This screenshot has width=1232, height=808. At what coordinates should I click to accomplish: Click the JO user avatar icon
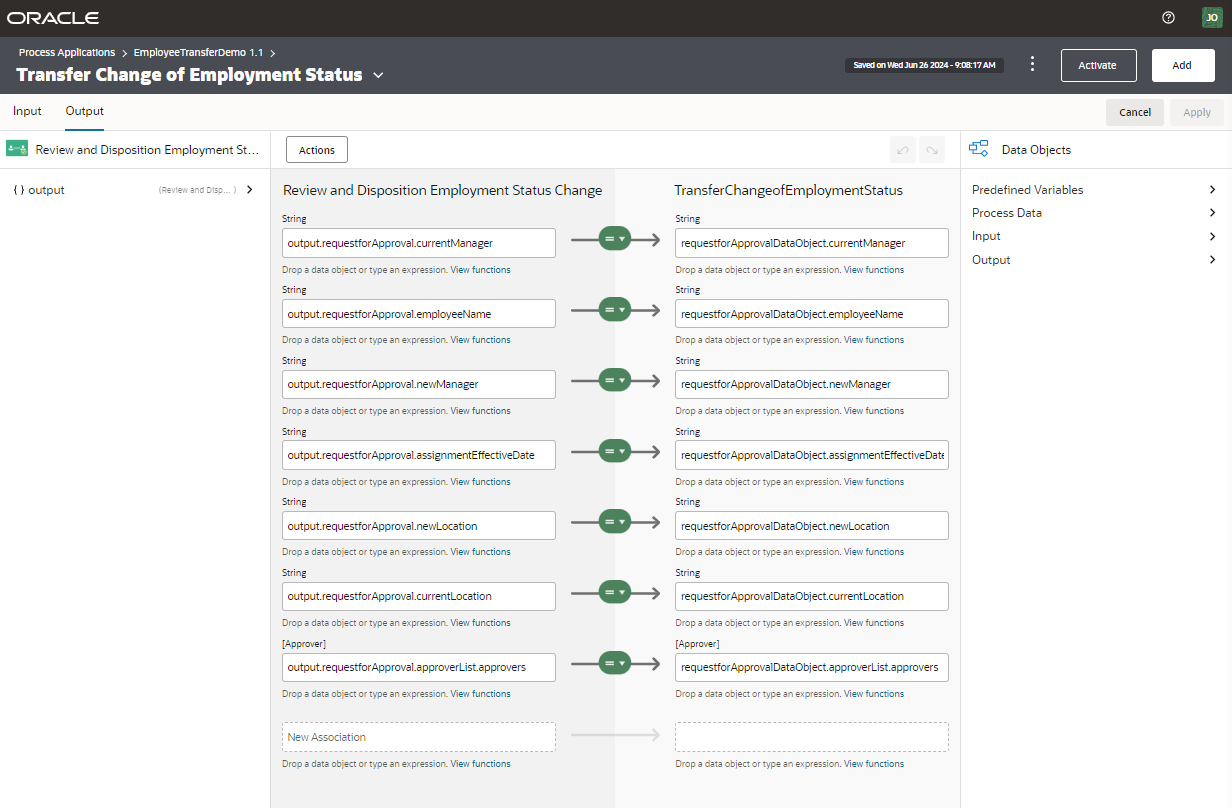[1211, 18]
